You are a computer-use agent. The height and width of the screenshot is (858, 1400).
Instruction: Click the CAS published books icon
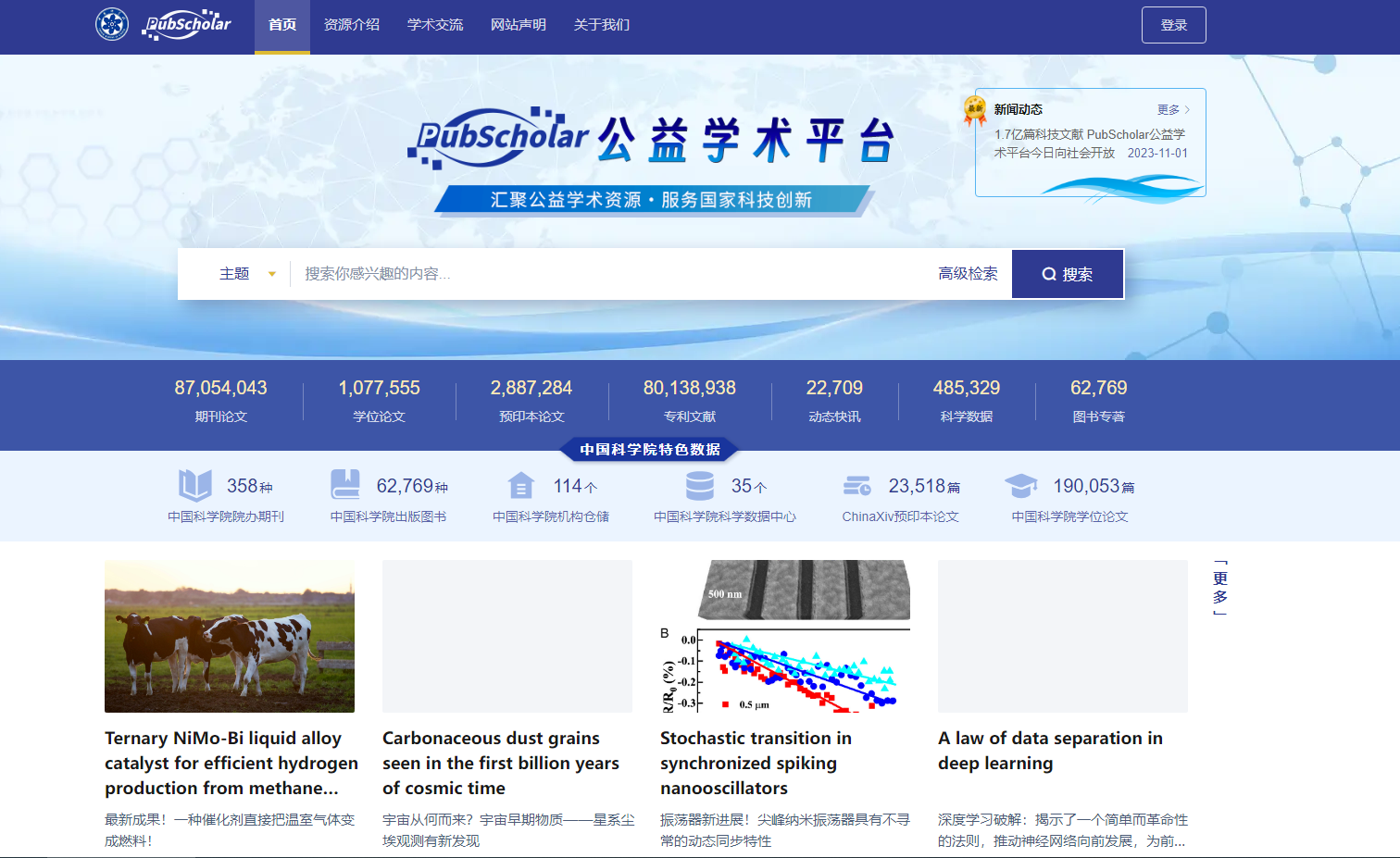tap(345, 485)
